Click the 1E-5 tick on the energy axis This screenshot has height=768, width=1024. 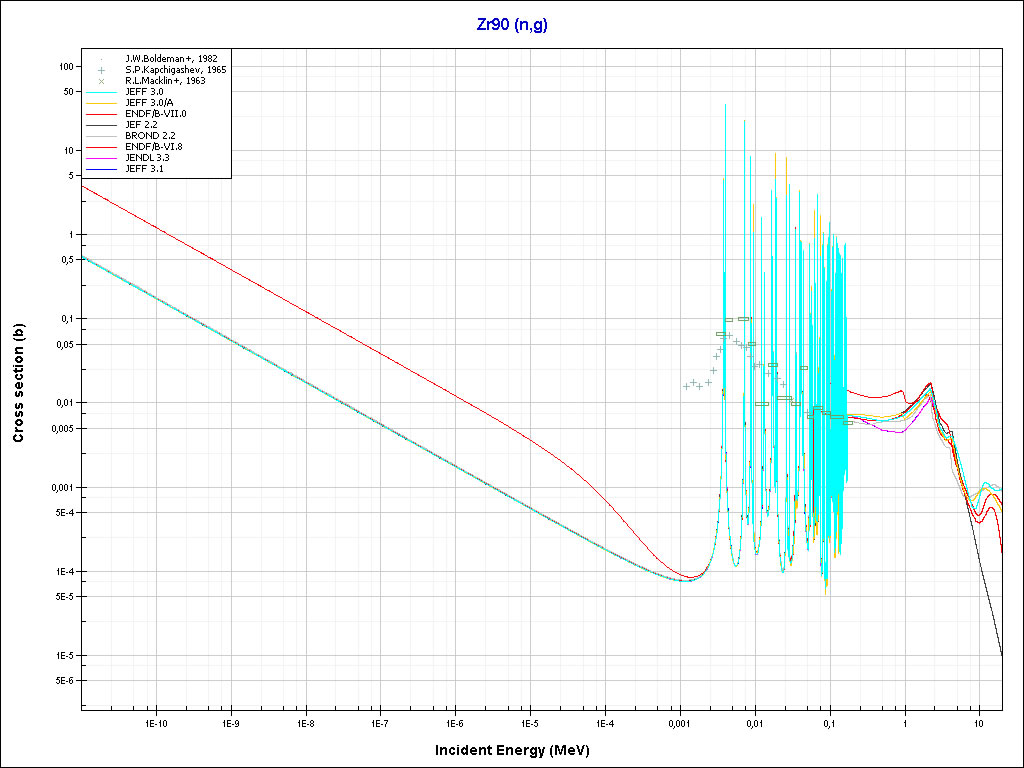(x=529, y=721)
